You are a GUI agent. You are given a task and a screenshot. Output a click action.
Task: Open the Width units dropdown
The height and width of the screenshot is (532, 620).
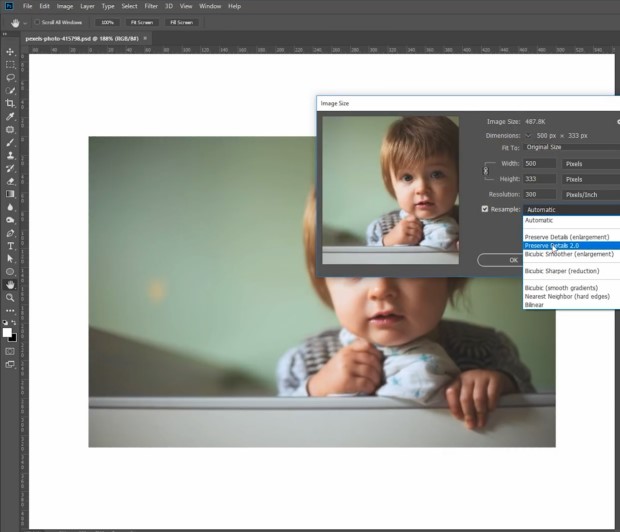(591, 164)
